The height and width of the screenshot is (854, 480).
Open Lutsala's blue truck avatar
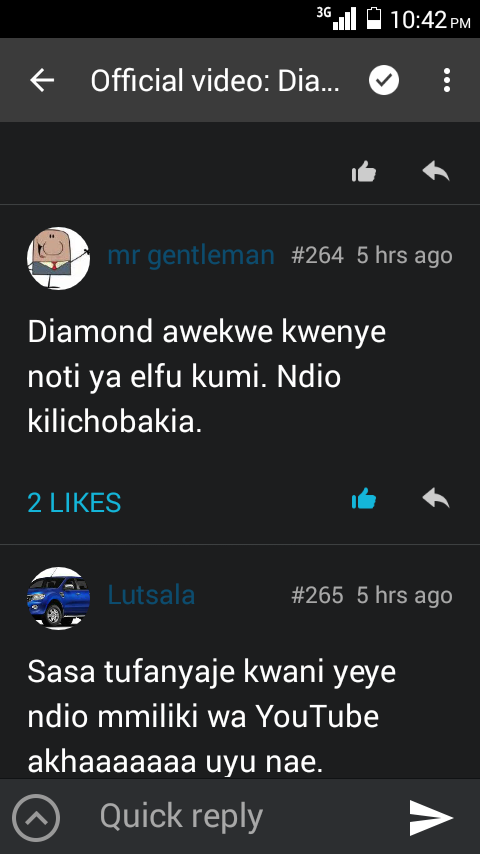coord(58,598)
